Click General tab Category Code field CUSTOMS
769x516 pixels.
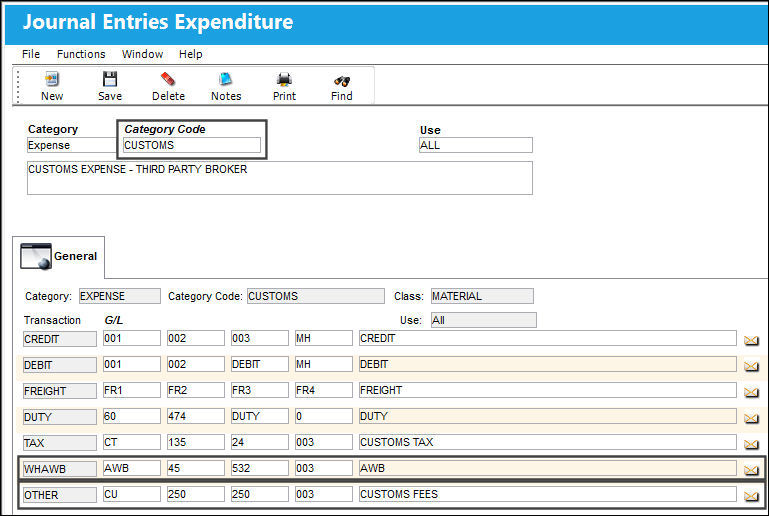click(316, 296)
